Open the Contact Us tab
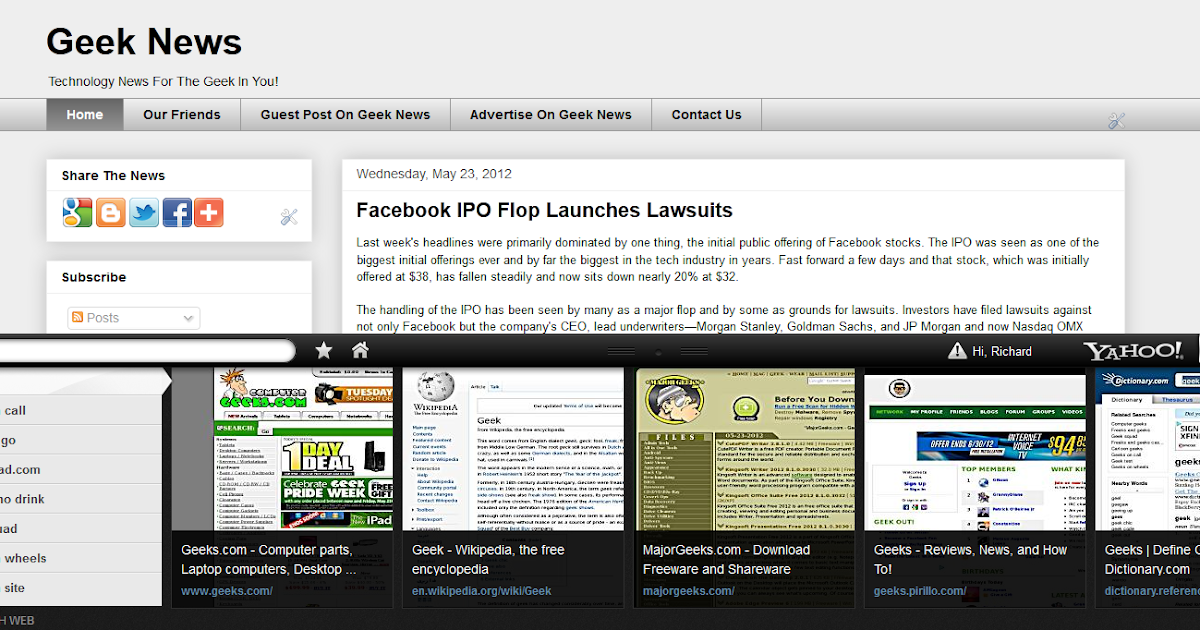The image size is (1200, 630). pyautogui.click(x=706, y=114)
